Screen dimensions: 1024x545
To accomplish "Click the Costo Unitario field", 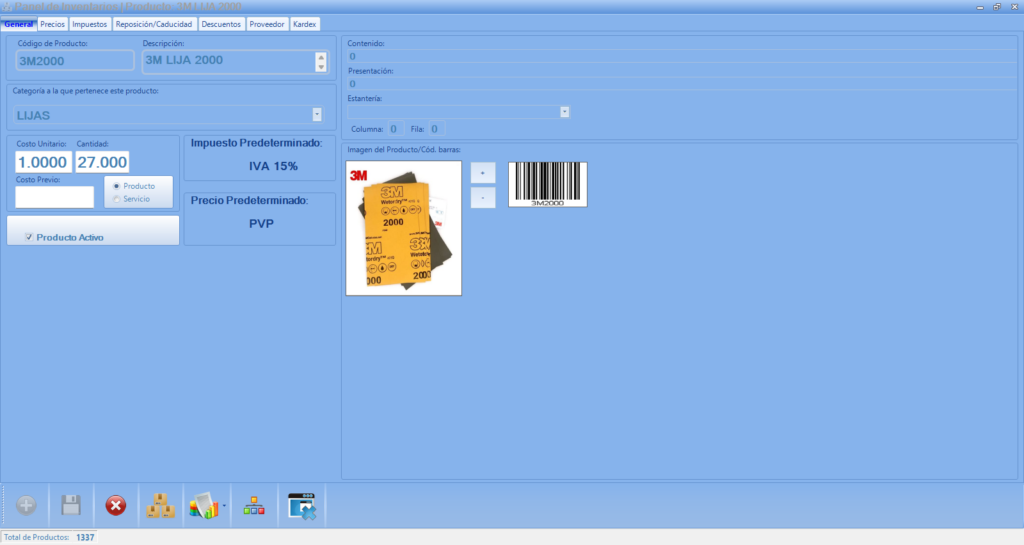I will point(43,162).
